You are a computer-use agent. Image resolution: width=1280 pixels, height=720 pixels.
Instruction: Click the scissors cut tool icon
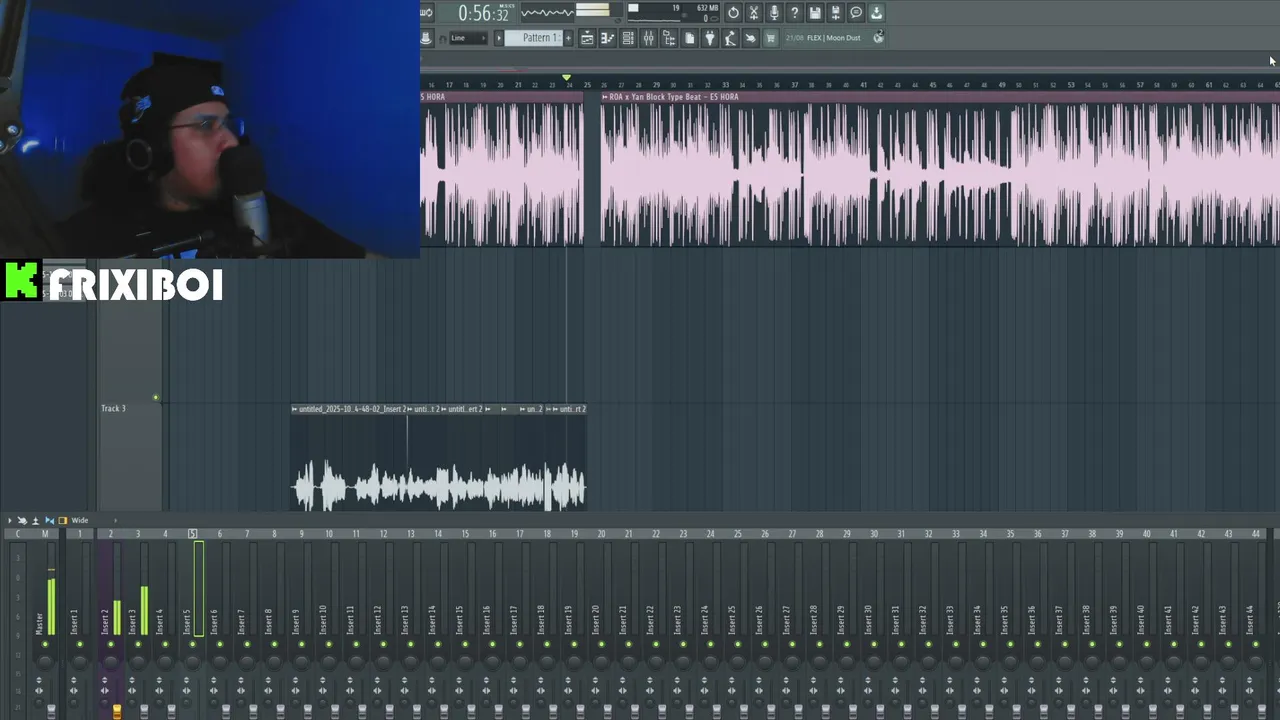point(754,13)
